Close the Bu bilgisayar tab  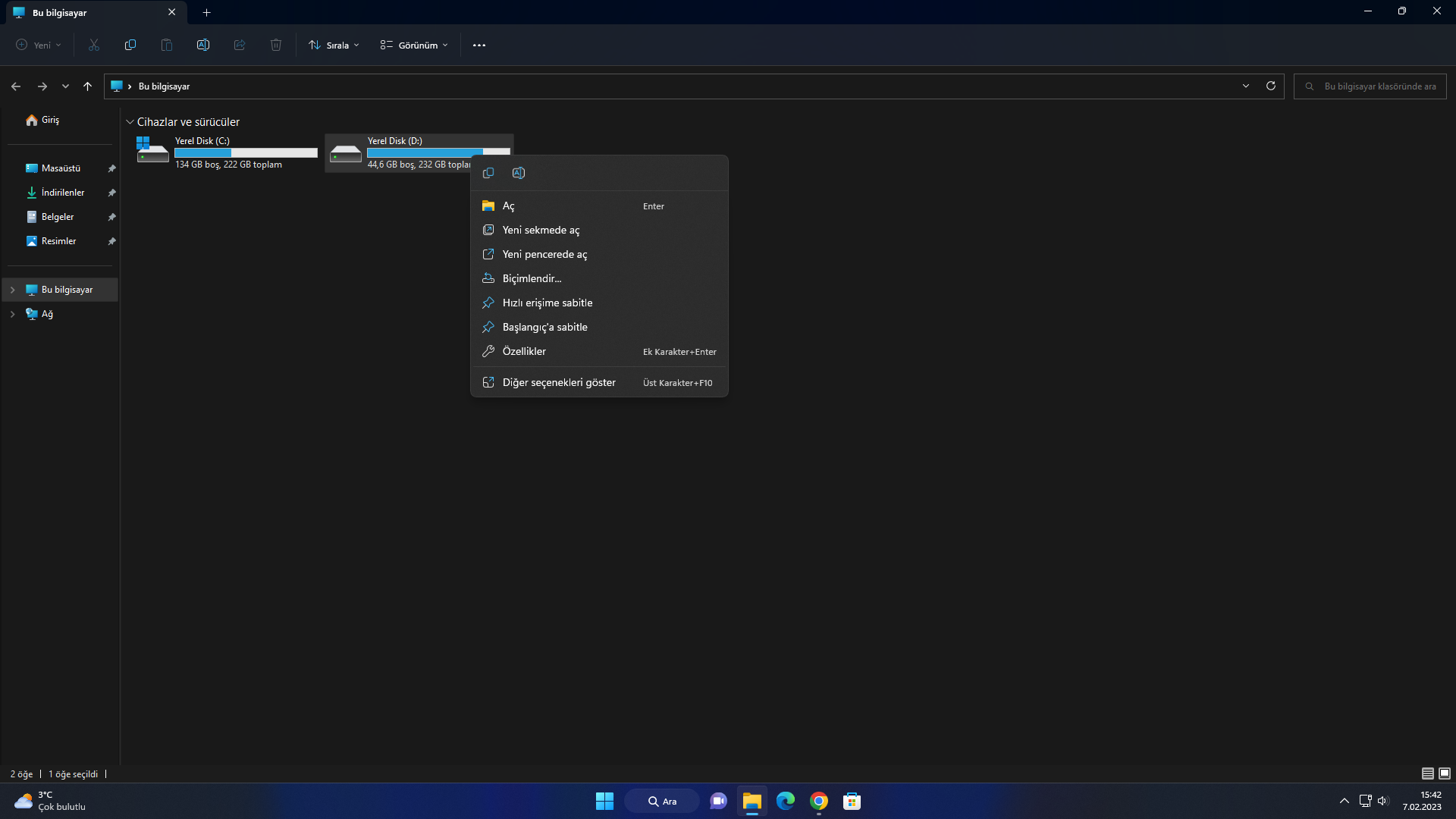coord(171,13)
